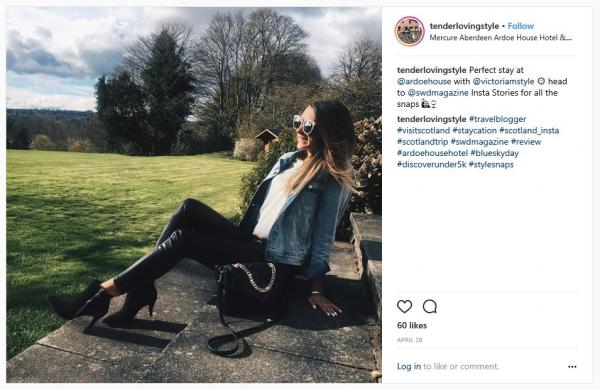Viewport: 600px width, 390px height.
Task: Follow the tenderlovingstyle account
Action: click(x=521, y=26)
